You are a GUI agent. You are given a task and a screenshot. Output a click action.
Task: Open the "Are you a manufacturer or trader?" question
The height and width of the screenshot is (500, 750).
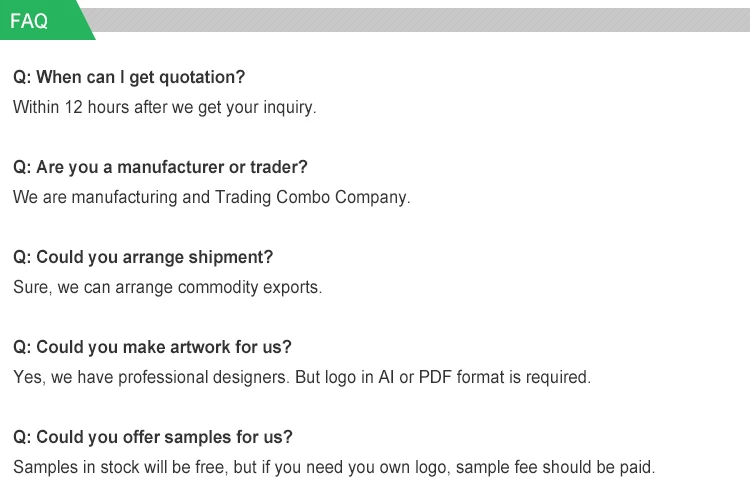click(x=160, y=167)
